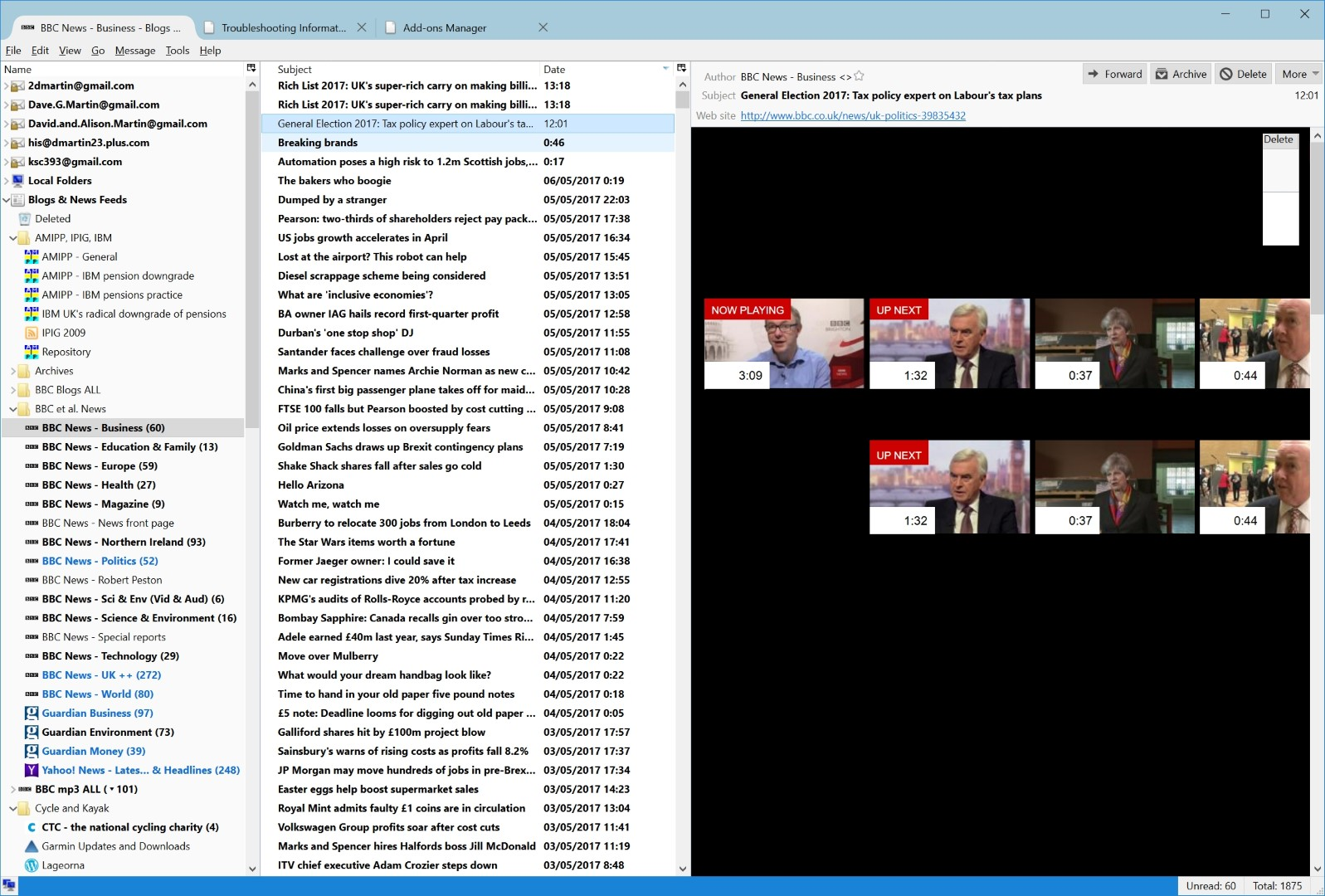
Task: Click the folder pane column picker icon
Action: [251, 68]
